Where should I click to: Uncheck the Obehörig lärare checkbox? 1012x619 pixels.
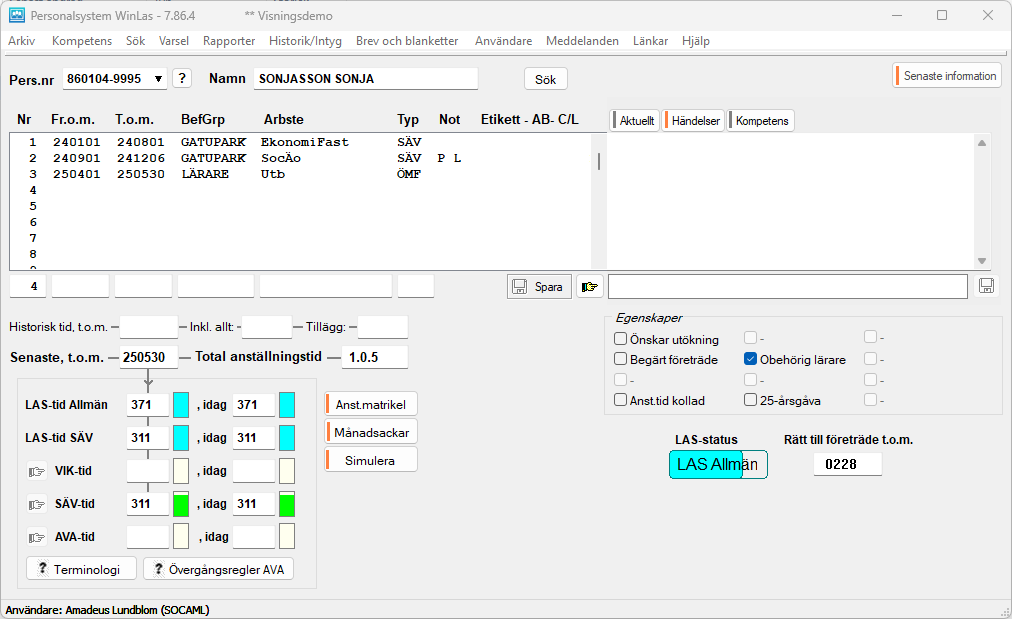751,360
